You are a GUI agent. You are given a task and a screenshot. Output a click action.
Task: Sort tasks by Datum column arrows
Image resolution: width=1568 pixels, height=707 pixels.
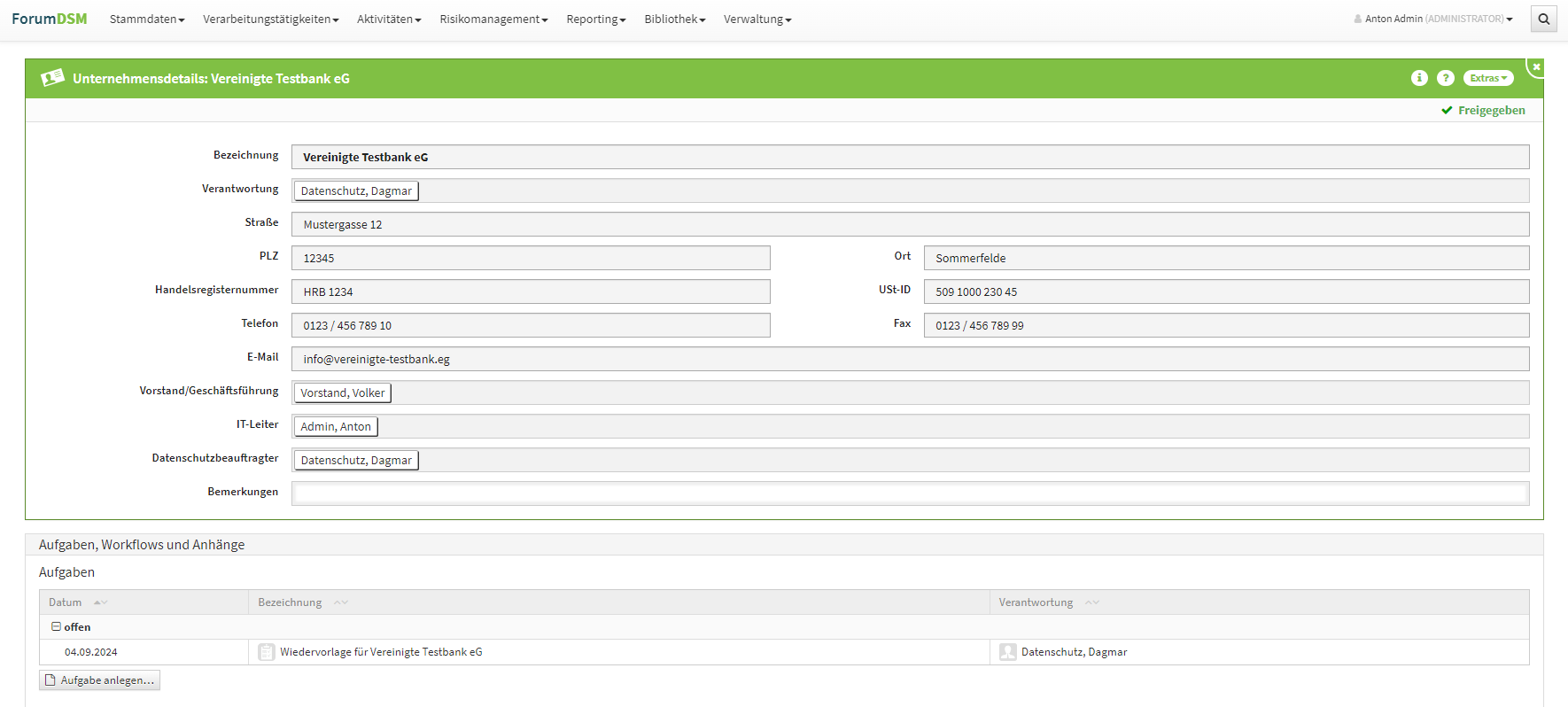tap(101, 602)
